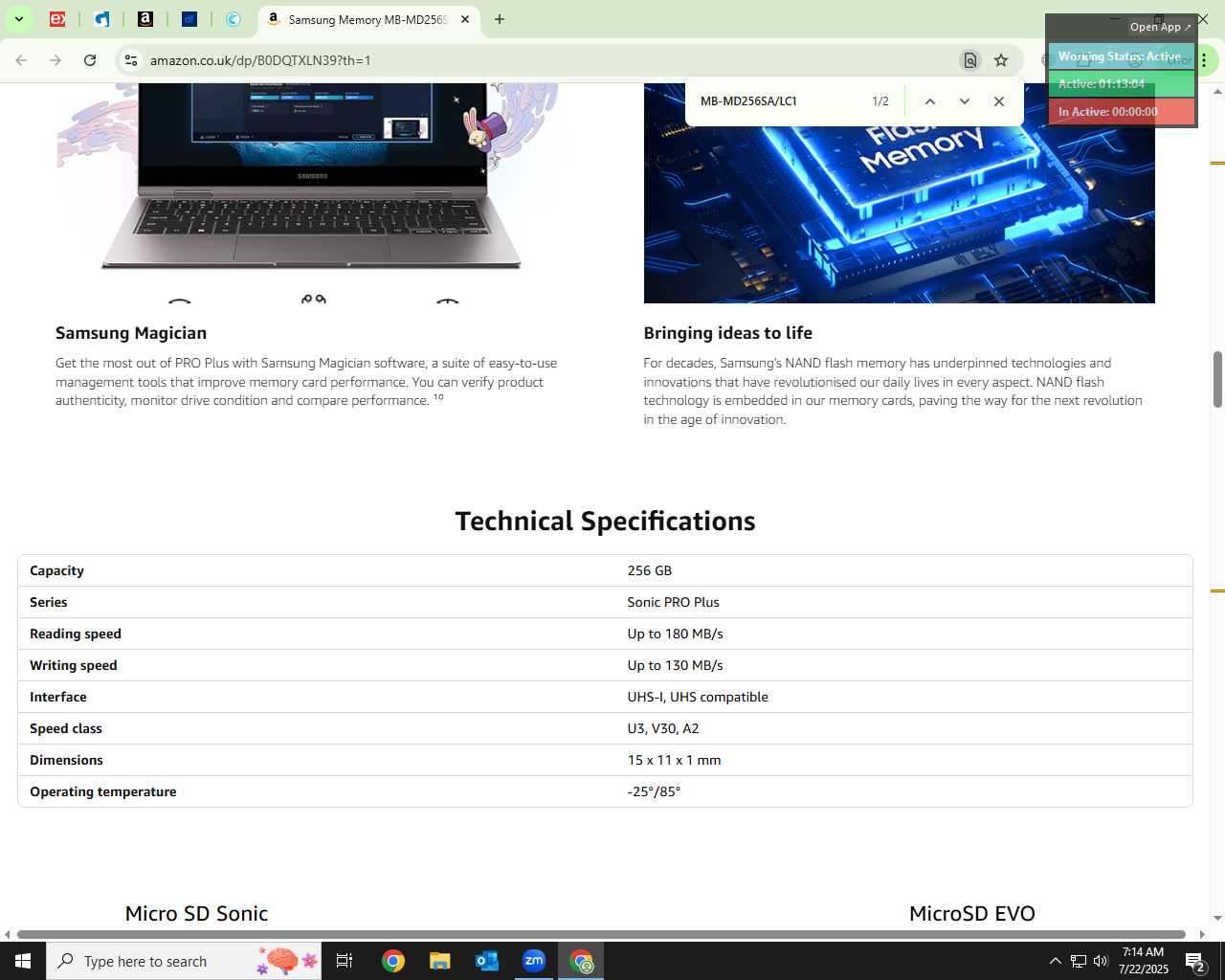This screenshot has height=980, width=1225.
Task: Click the Reading speed label
Action: point(76,634)
